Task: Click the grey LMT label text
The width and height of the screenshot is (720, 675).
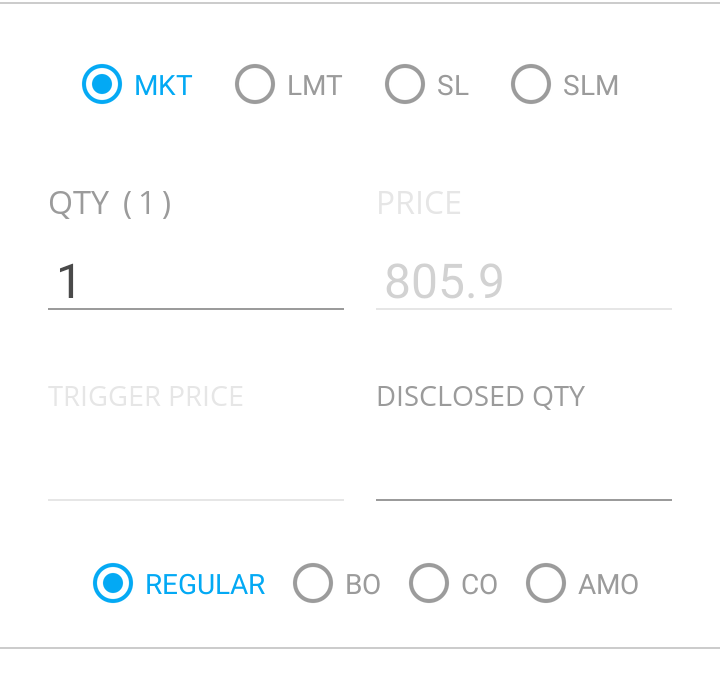Action: (x=315, y=85)
